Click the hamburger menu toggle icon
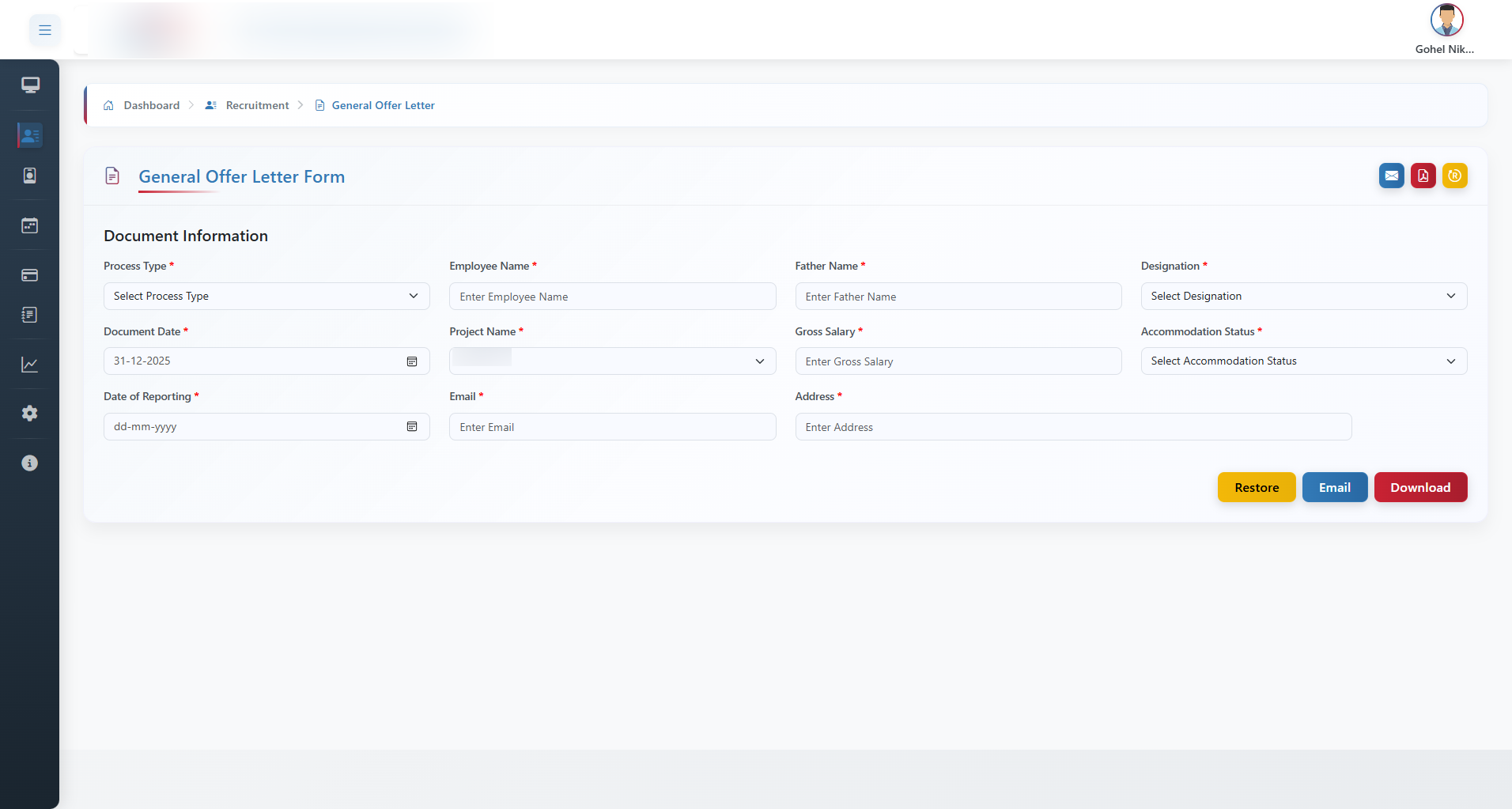The height and width of the screenshot is (809, 1512). click(x=45, y=30)
